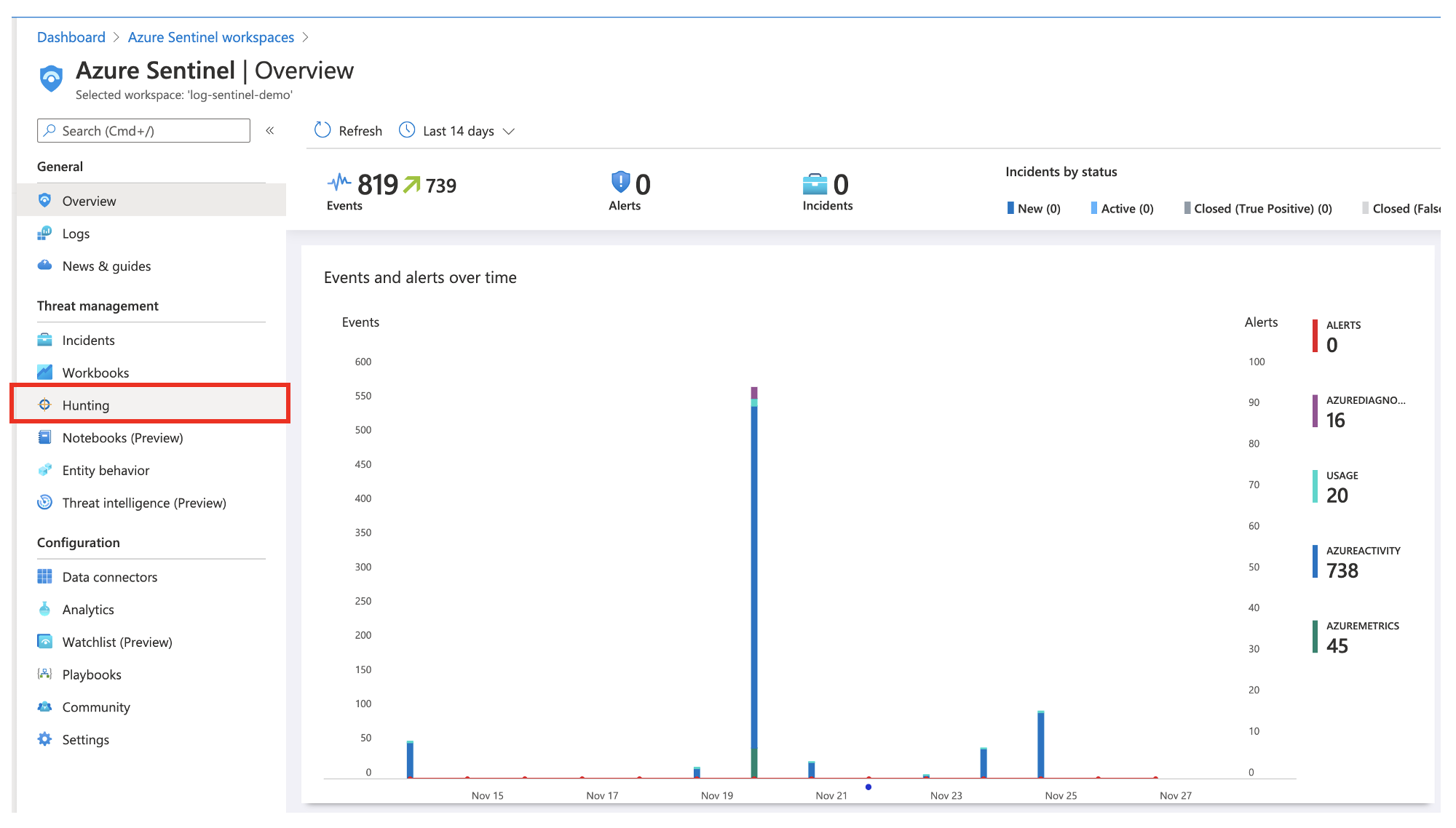Click chevron after Azure Sentinel workspaces breadcrumb
The width and height of the screenshot is (1456, 828).
click(x=306, y=37)
